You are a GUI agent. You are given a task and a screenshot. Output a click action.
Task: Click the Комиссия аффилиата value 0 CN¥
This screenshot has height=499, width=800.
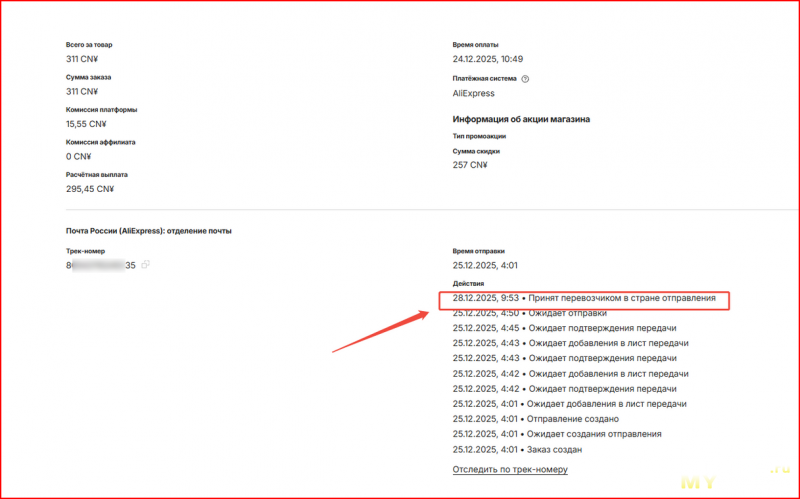click(78, 156)
